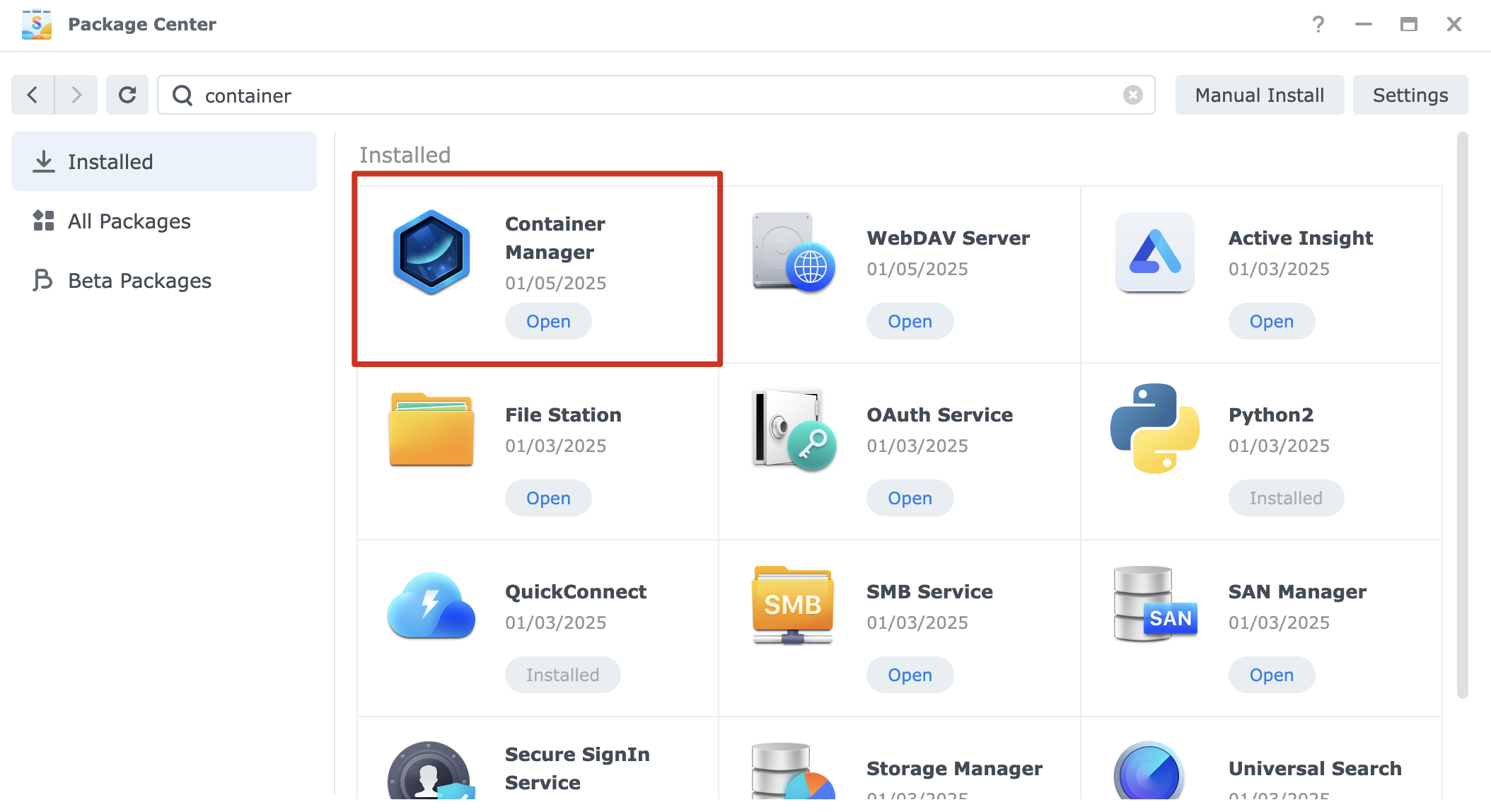The width and height of the screenshot is (1491, 812).
Task: Click the OAuth Service title
Action: (940, 414)
